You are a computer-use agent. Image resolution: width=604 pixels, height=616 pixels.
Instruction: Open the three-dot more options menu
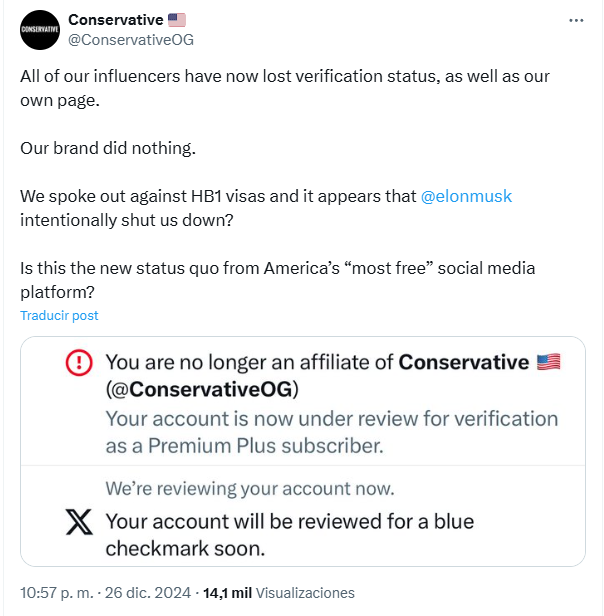(576, 21)
